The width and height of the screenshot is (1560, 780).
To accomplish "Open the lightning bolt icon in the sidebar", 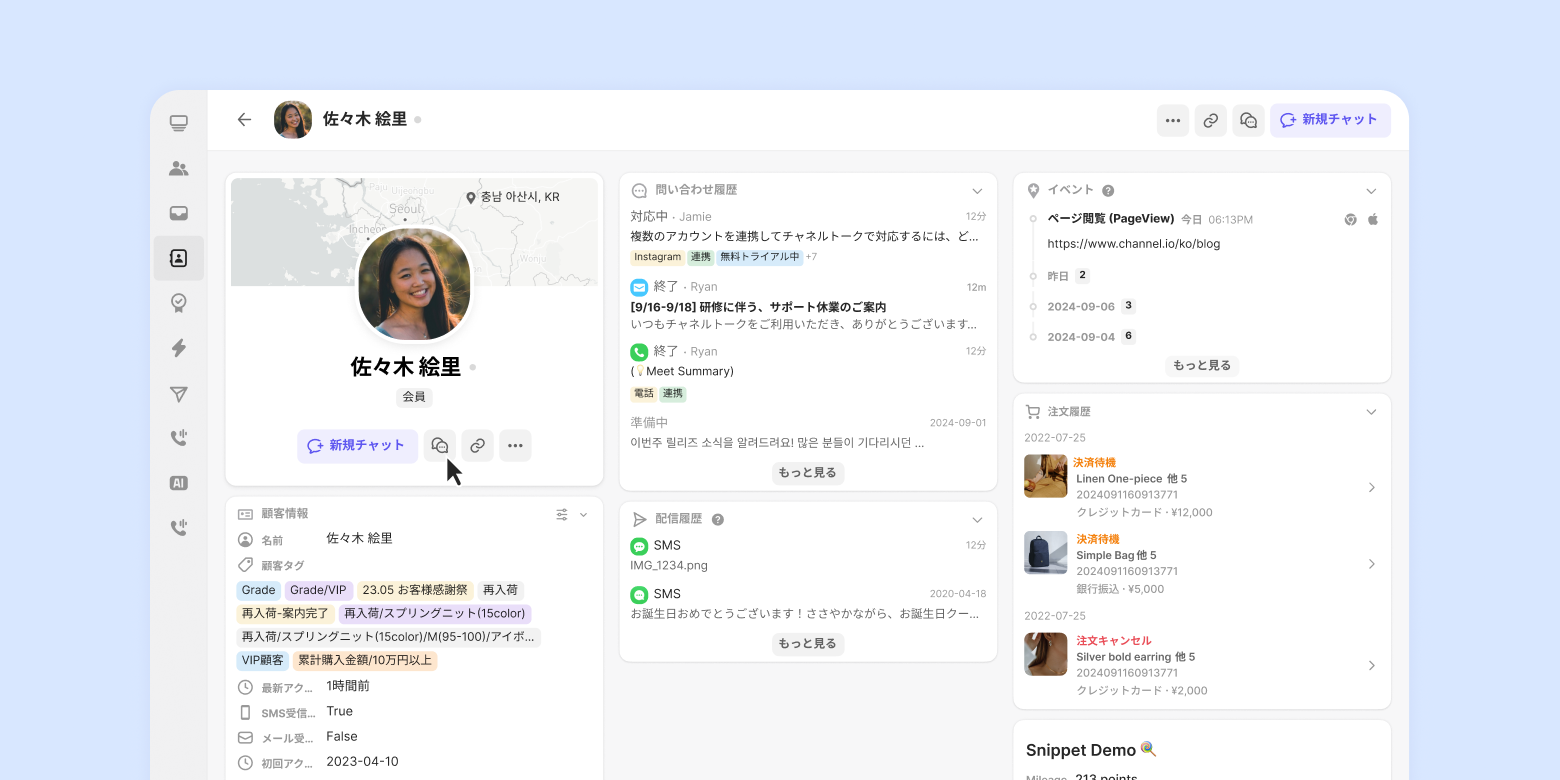I will [x=179, y=348].
